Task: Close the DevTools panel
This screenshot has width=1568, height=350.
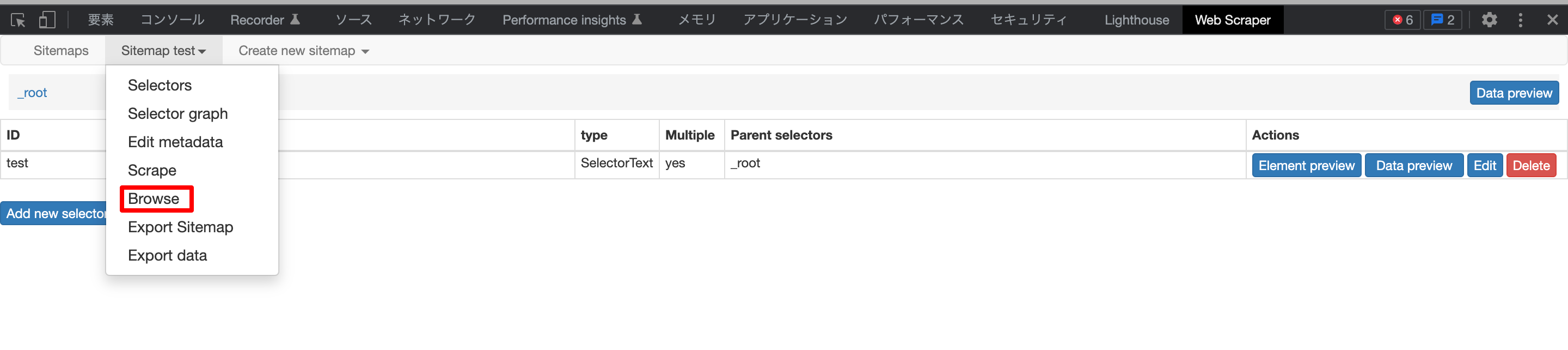Action: coord(1552,20)
